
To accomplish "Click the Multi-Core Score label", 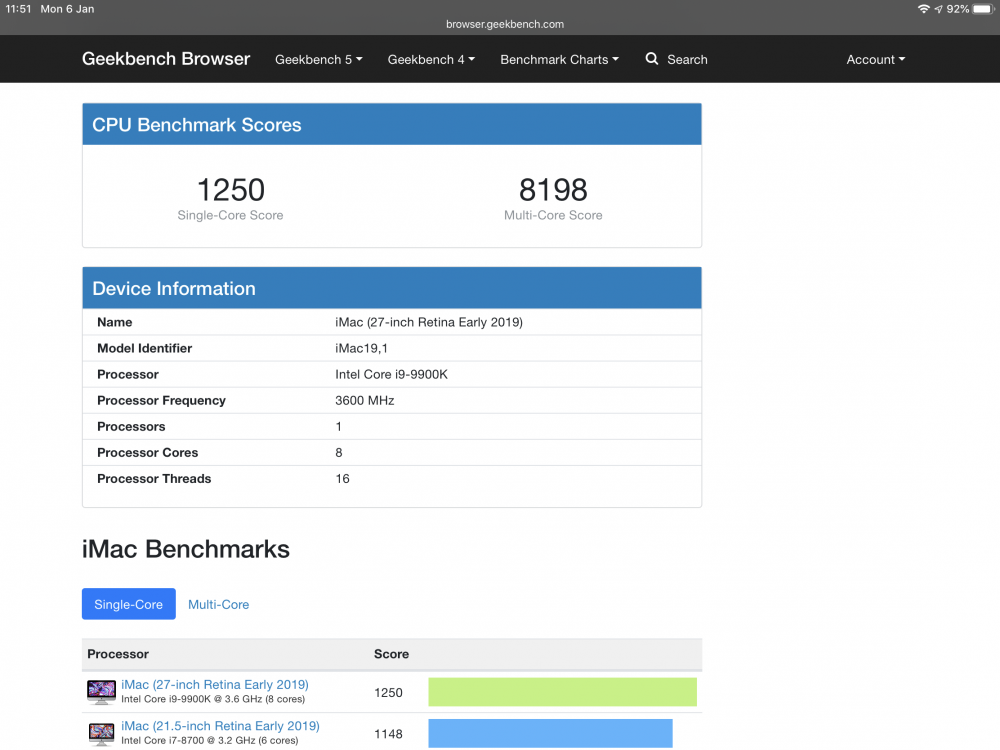I will tap(553, 215).
